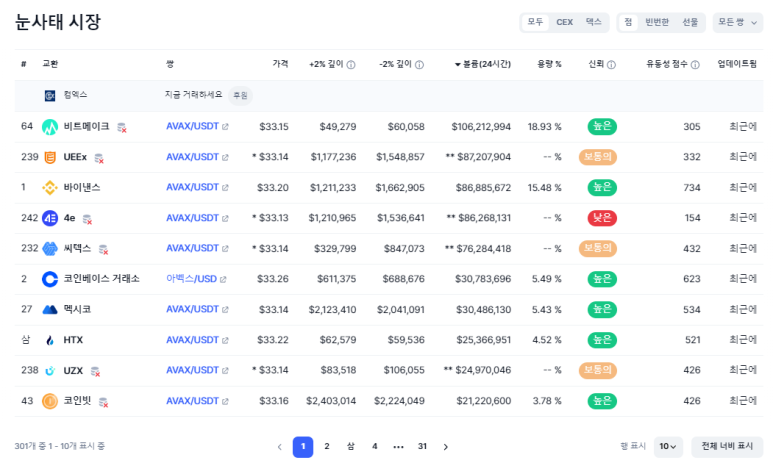Click the 코인빗 exchange logo icon

pos(50,401)
